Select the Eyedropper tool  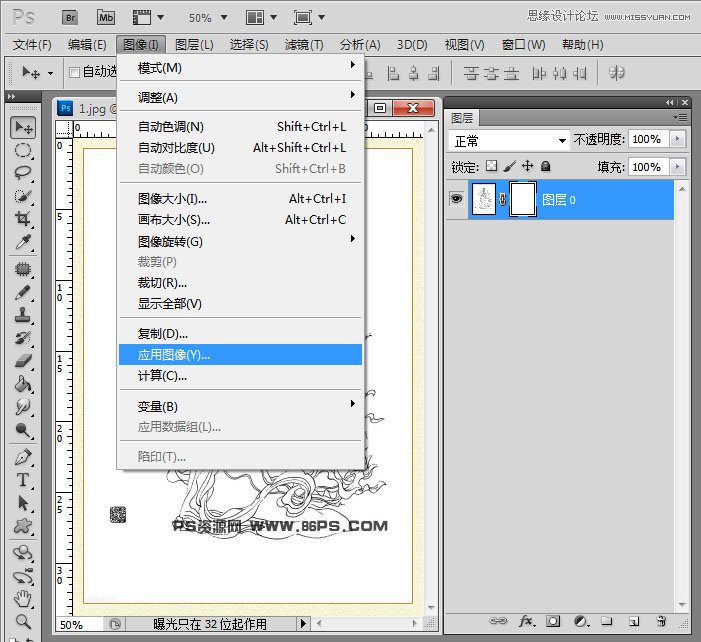[23, 242]
